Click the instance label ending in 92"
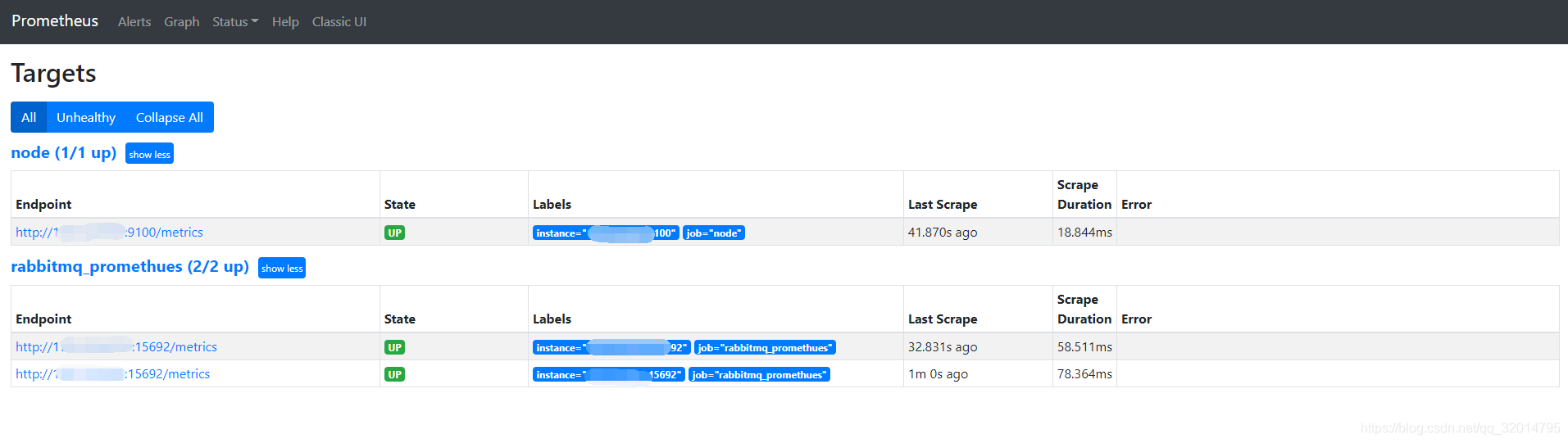The height and width of the screenshot is (443, 1568). point(611,348)
